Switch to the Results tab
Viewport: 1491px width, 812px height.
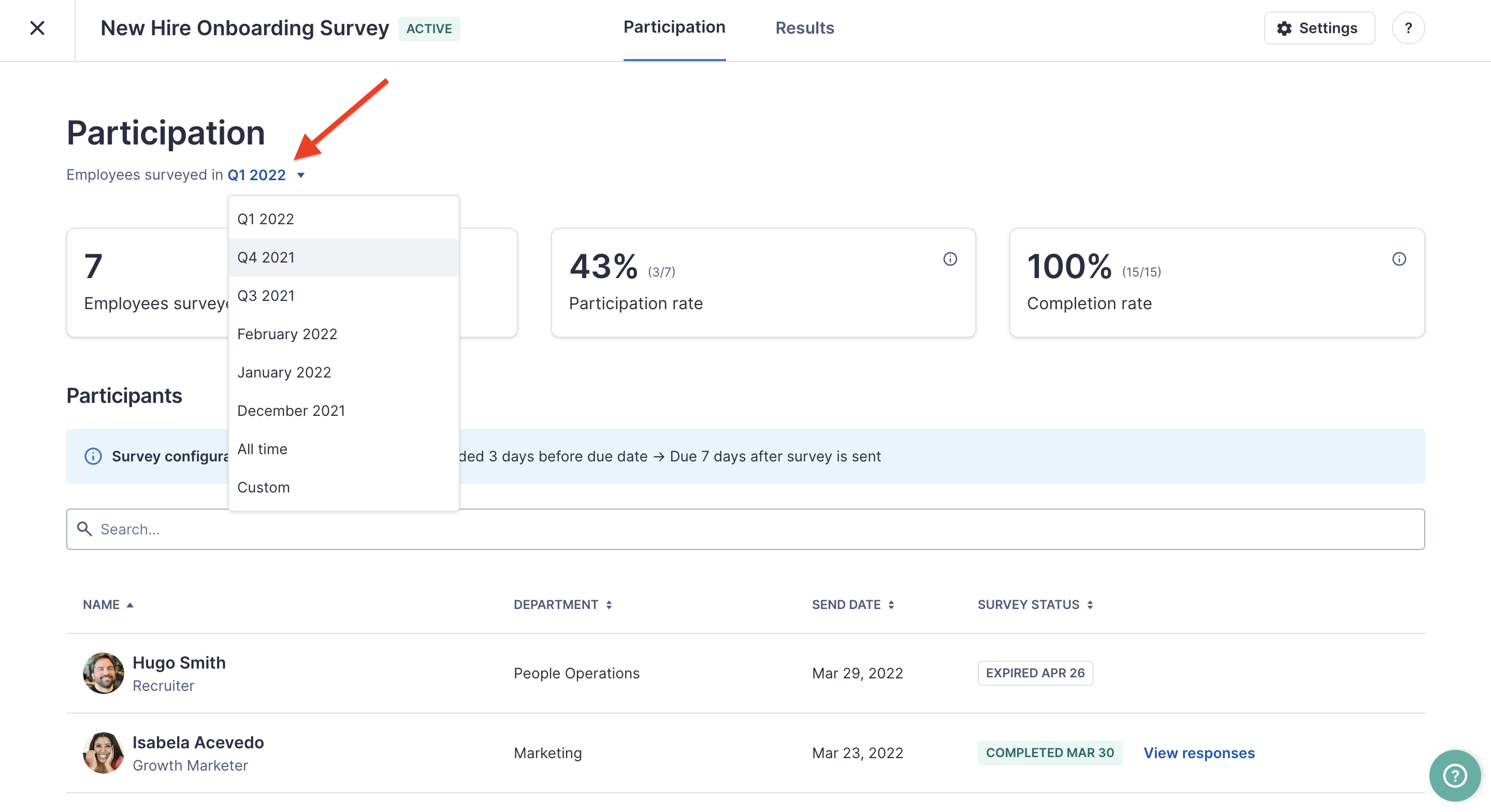point(804,28)
